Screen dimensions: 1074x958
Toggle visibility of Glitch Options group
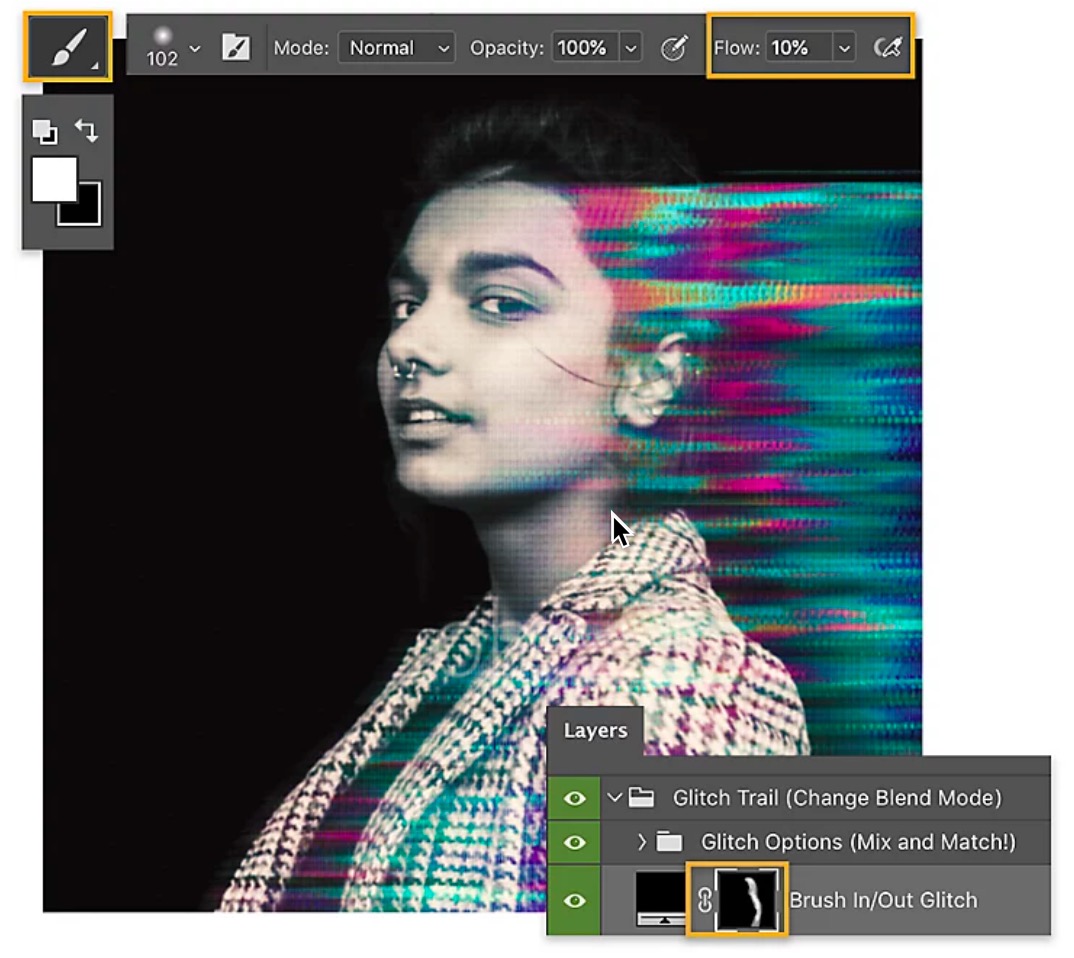(x=574, y=842)
